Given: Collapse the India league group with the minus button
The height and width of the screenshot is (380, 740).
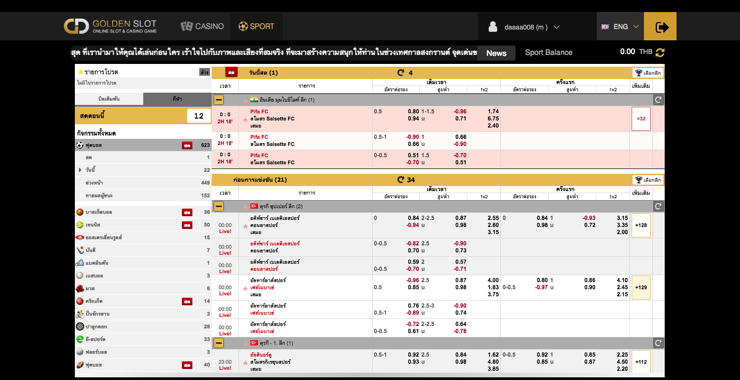Looking at the screenshot, I should 219,100.
